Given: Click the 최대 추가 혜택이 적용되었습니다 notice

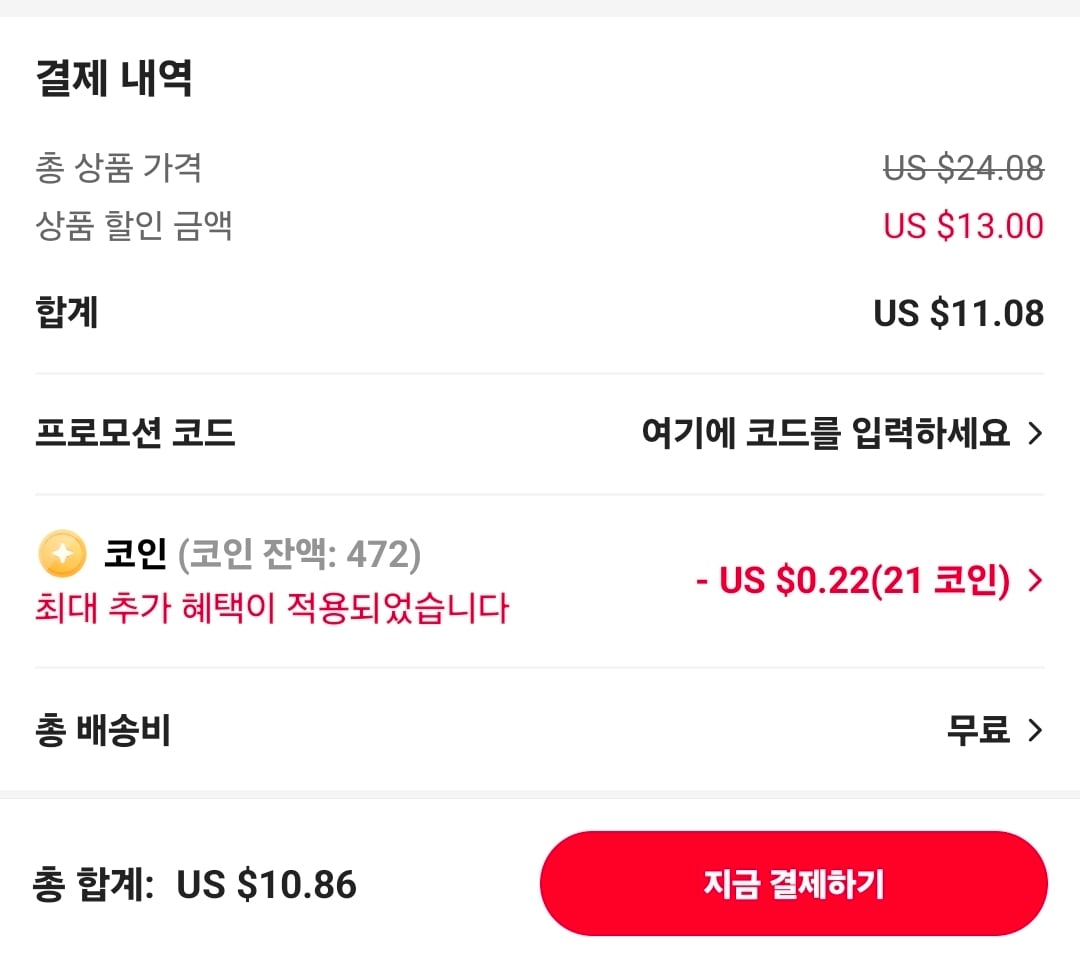Looking at the screenshot, I should point(272,607).
